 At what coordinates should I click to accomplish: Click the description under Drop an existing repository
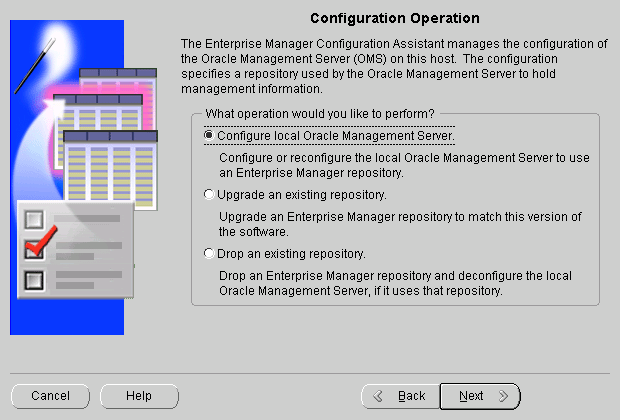(x=360, y=284)
